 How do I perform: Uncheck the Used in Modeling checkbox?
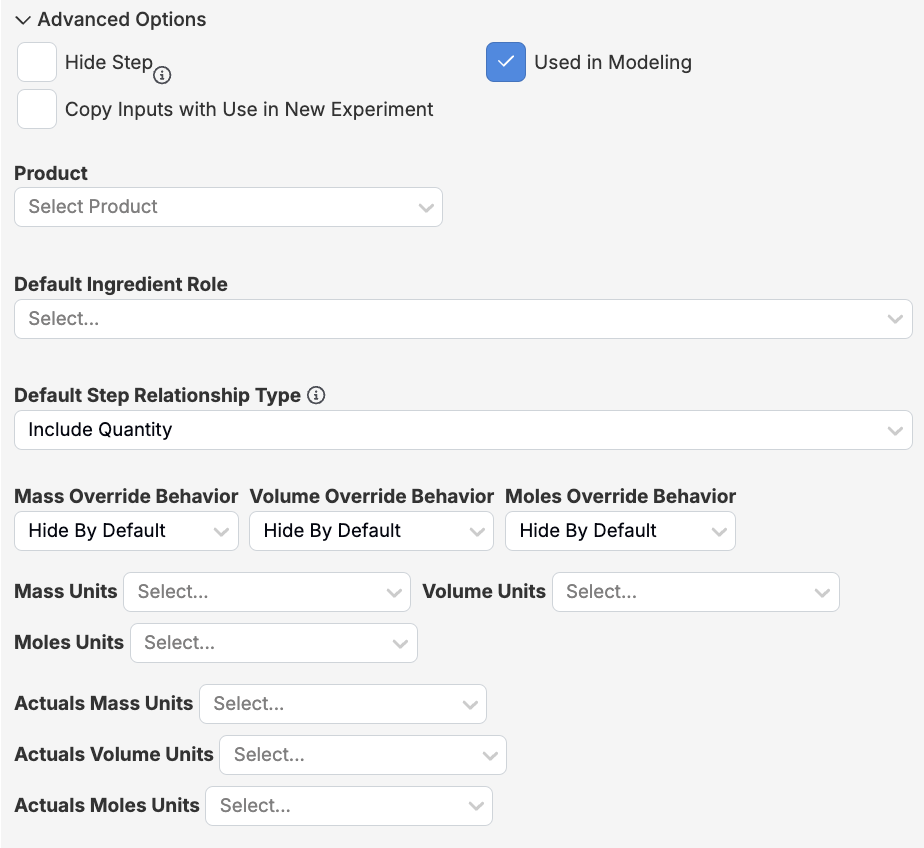pyautogui.click(x=506, y=62)
